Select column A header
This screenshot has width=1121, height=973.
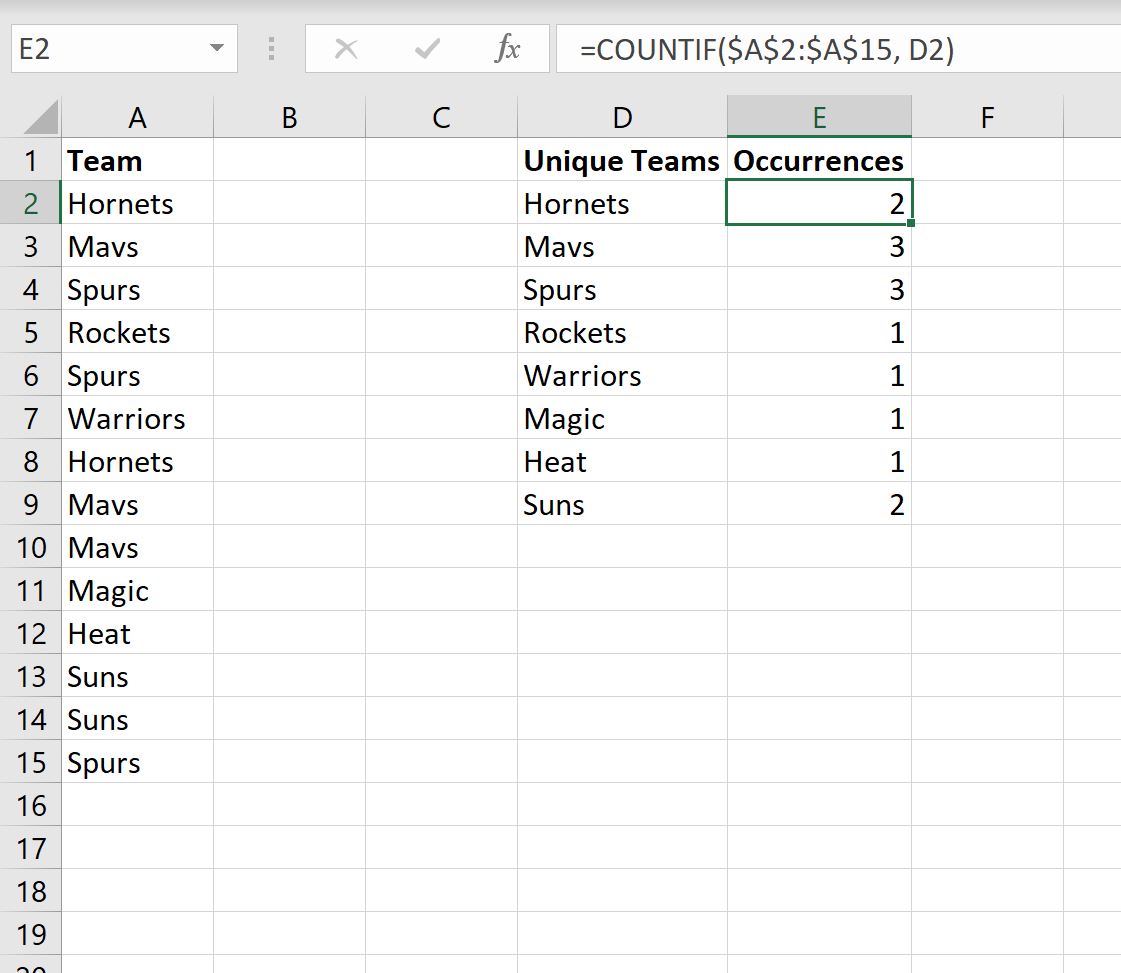pyautogui.click(x=137, y=118)
